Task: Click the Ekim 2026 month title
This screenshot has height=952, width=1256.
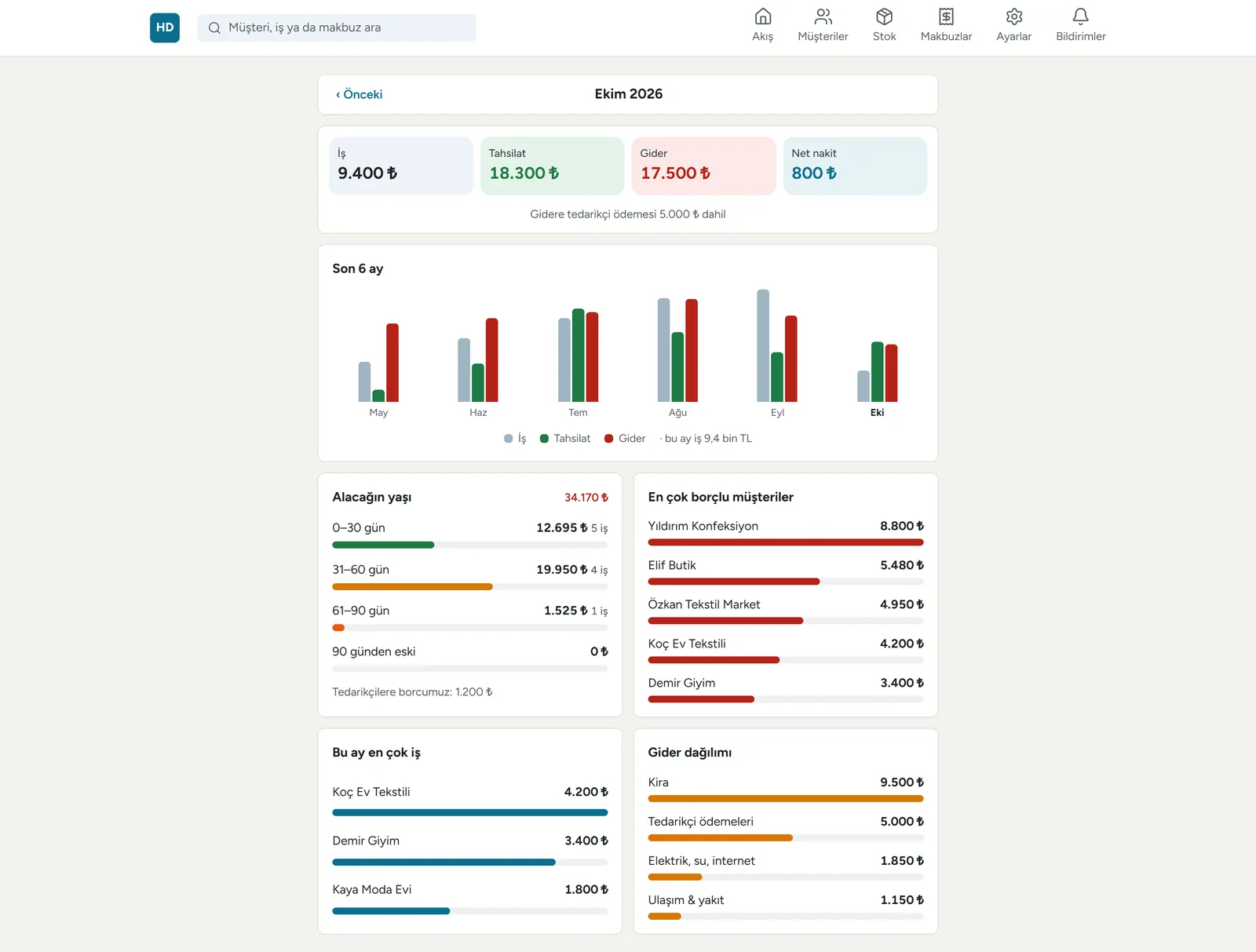Action: [628, 94]
